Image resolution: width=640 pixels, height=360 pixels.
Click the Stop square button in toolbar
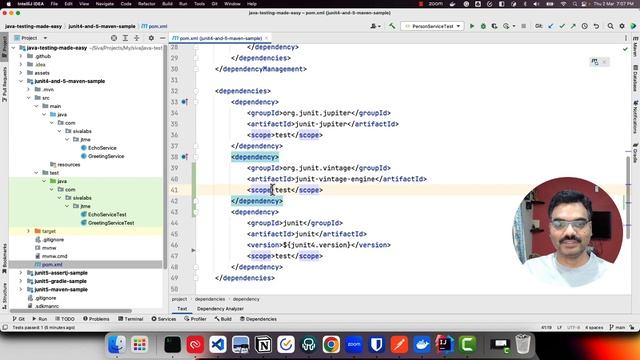click(523, 26)
